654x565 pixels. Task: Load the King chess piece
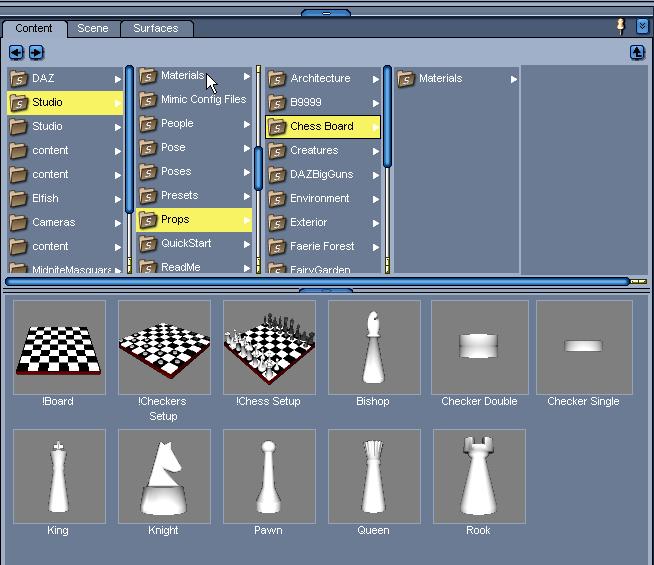coord(59,477)
